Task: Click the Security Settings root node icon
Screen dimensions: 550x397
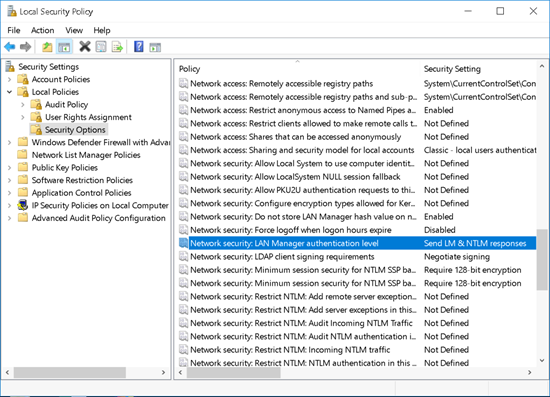Action: point(10,66)
